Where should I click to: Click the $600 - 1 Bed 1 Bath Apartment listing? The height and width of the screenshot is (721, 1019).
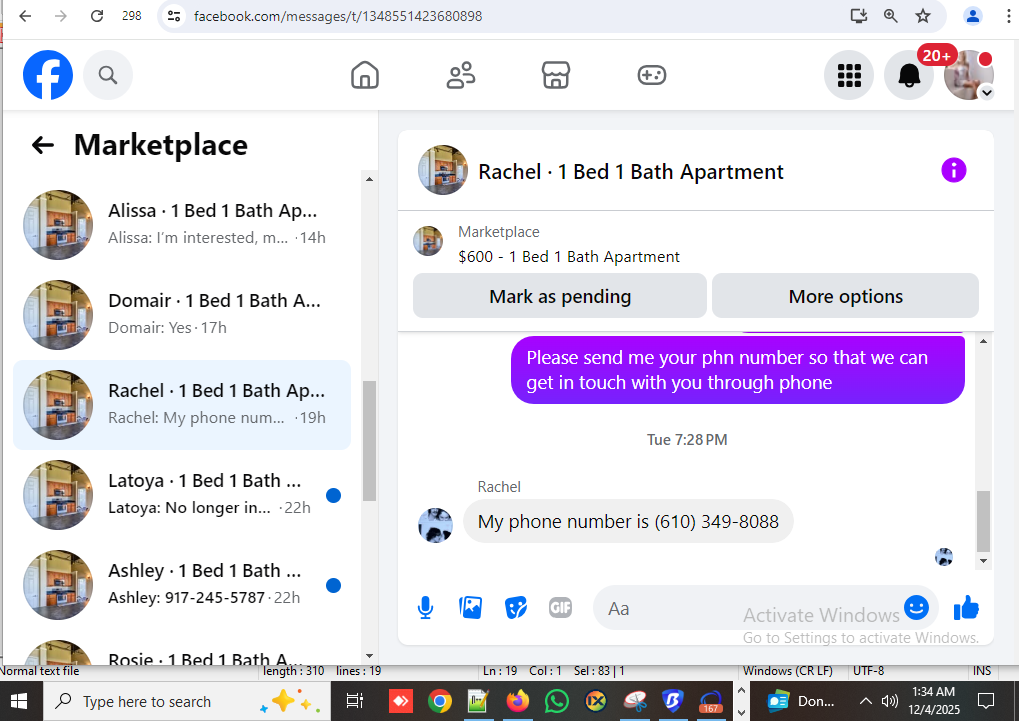[569, 257]
